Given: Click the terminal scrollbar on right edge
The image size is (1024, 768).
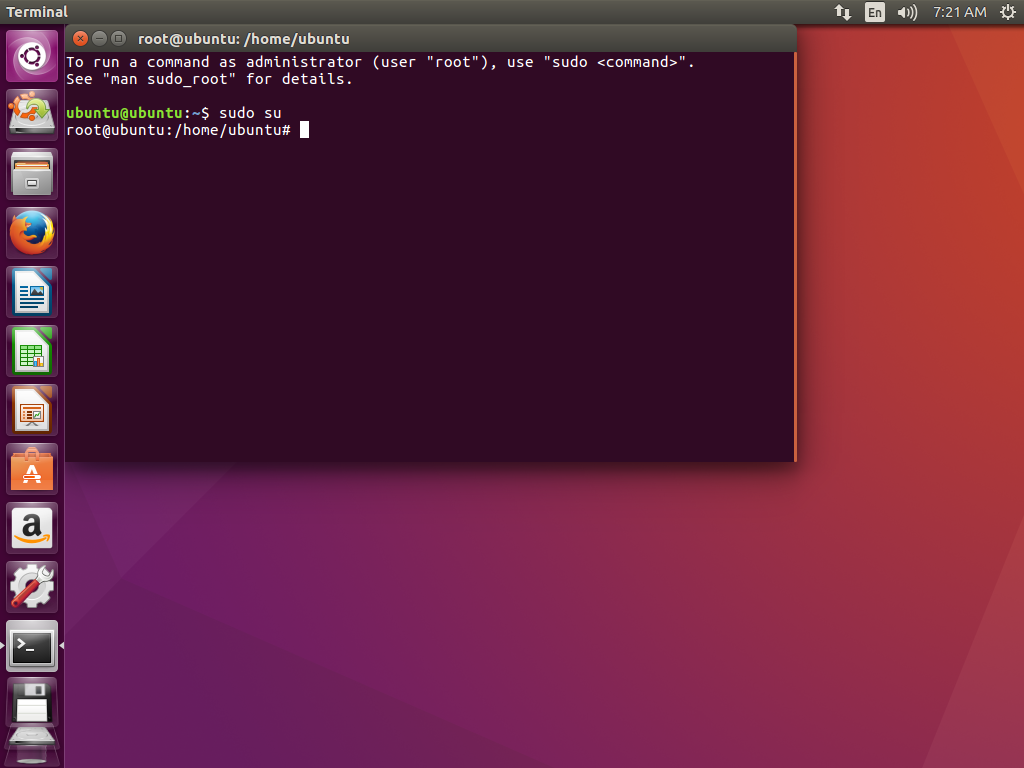Looking at the screenshot, I should point(795,257).
